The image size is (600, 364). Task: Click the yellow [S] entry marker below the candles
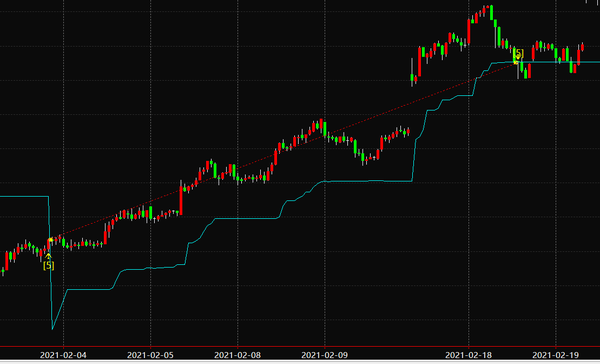(x=49, y=265)
